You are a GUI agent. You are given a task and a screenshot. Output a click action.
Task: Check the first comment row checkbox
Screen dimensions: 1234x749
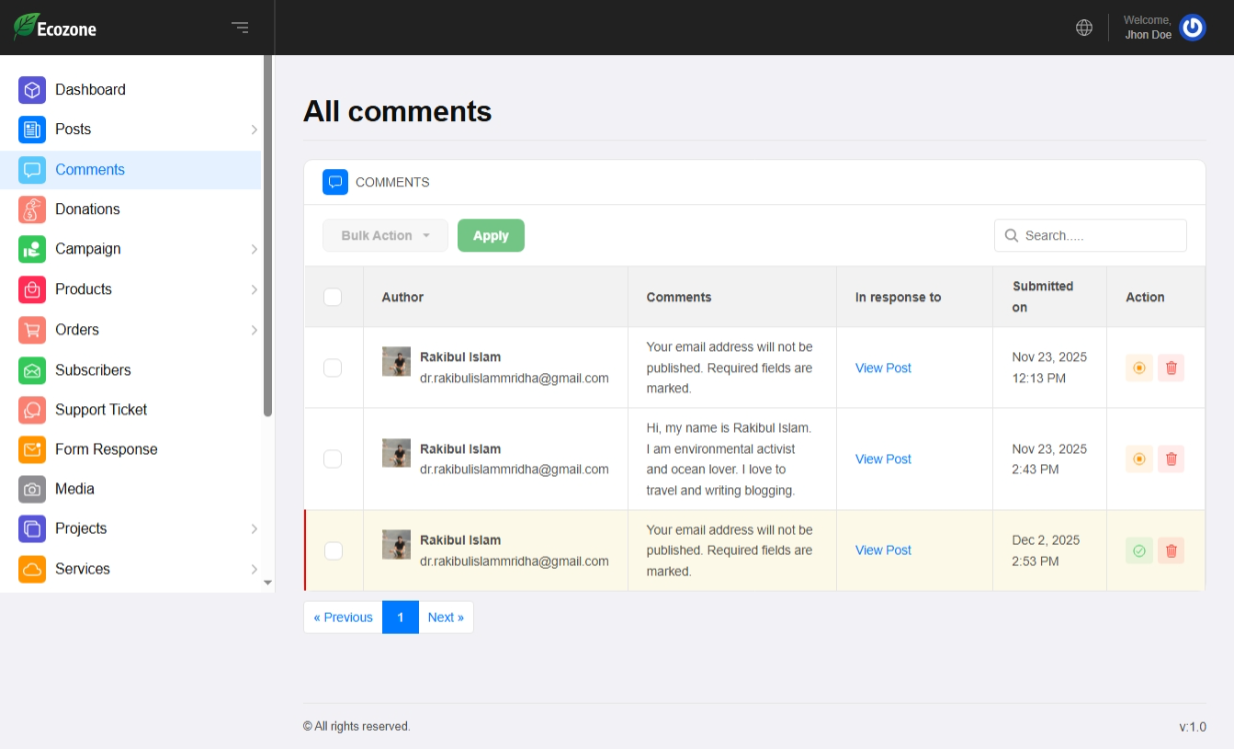coord(333,368)
